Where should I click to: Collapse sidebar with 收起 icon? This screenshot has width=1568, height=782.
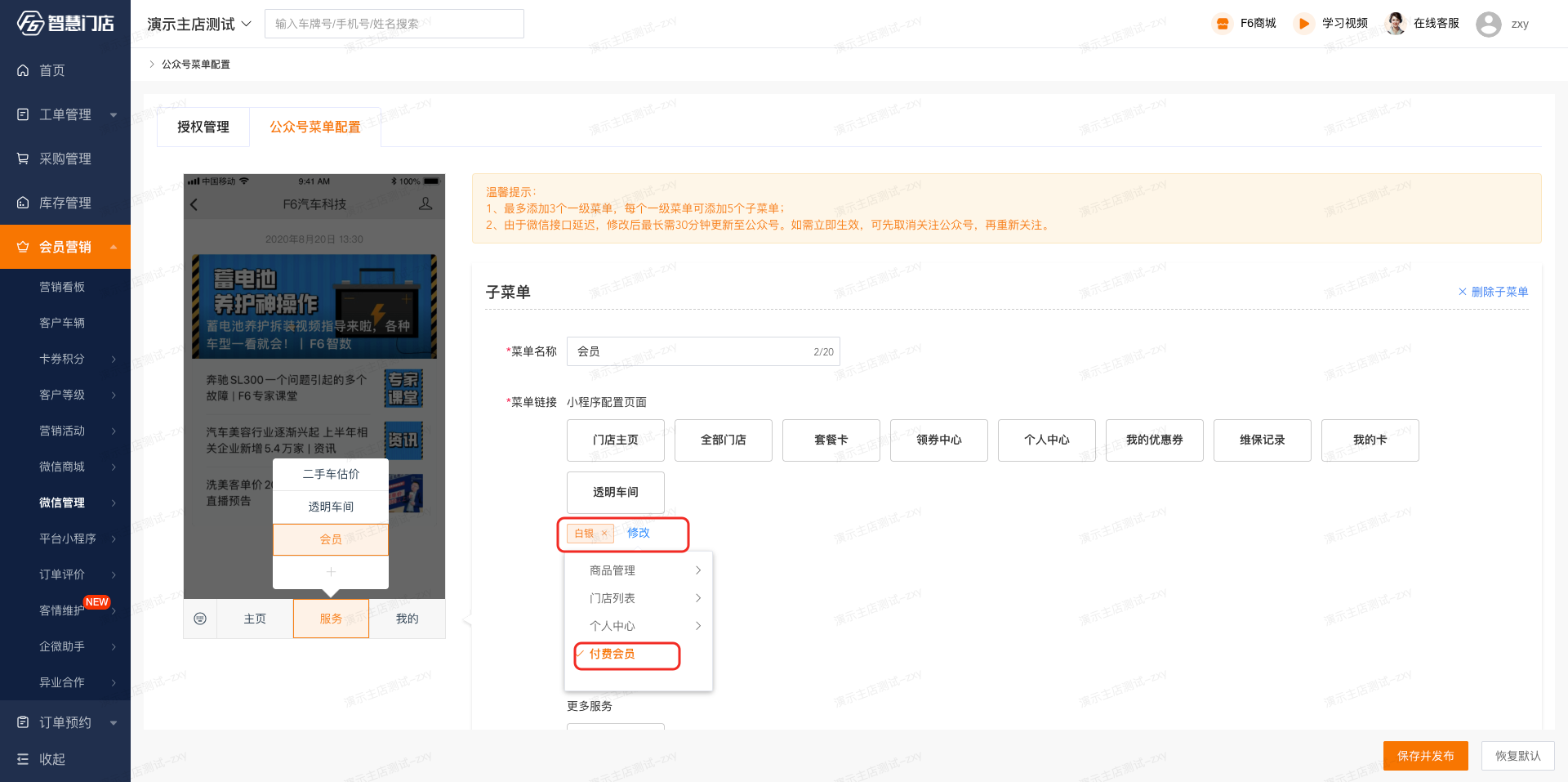click(23, 759)
